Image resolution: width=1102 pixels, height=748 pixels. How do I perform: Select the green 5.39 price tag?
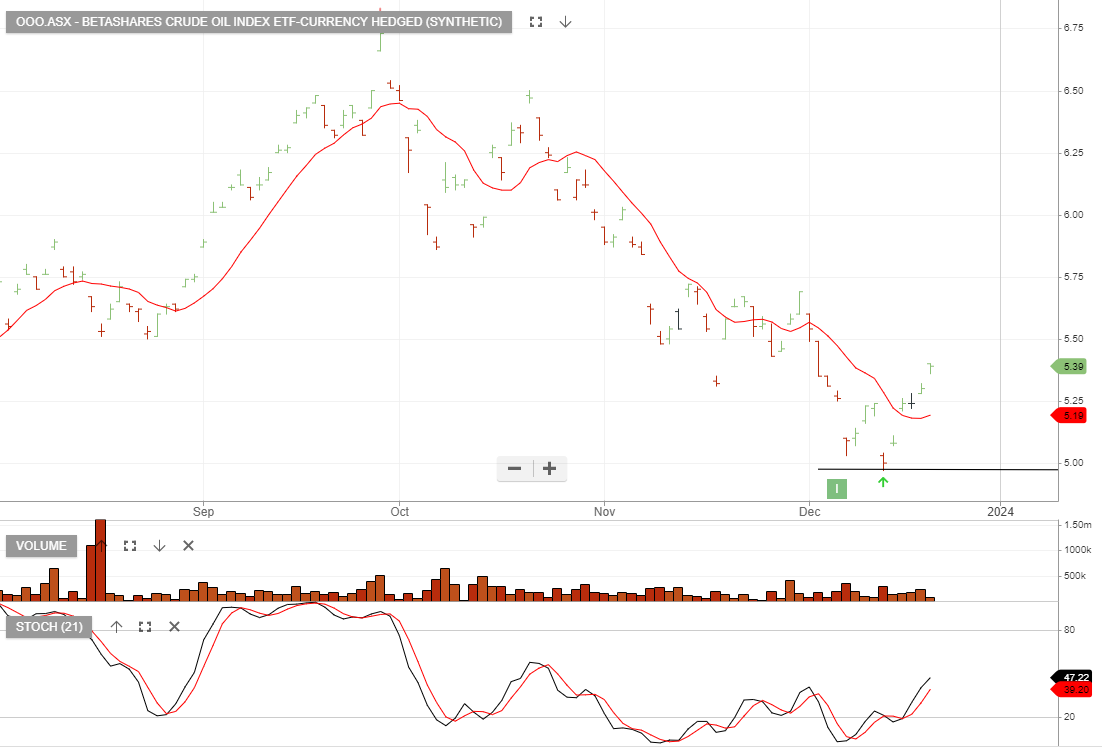click(x=1073, y=367)
